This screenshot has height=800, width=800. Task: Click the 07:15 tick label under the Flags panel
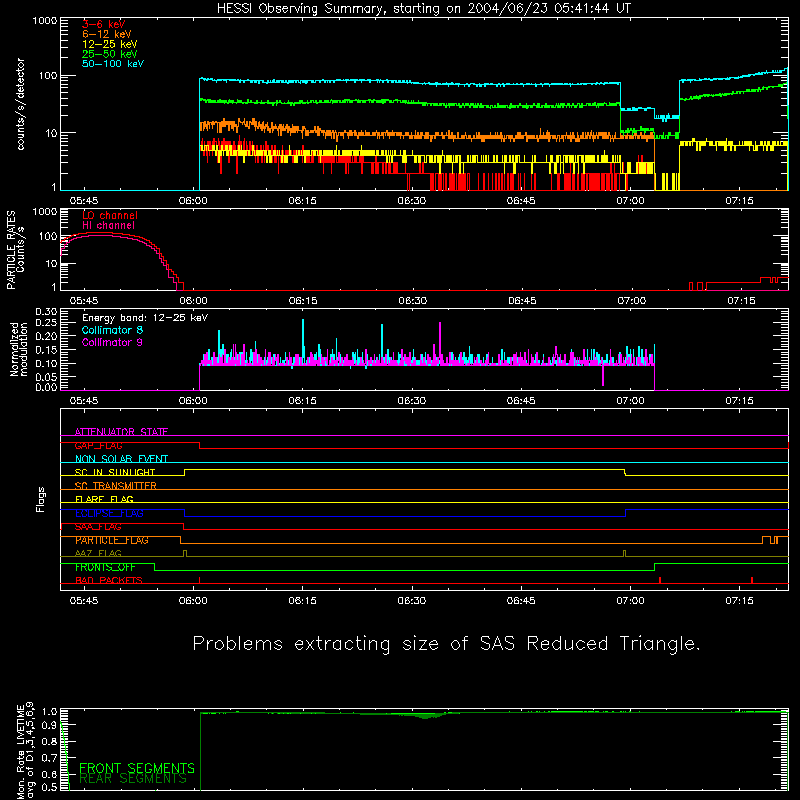[x=739, y=601]
